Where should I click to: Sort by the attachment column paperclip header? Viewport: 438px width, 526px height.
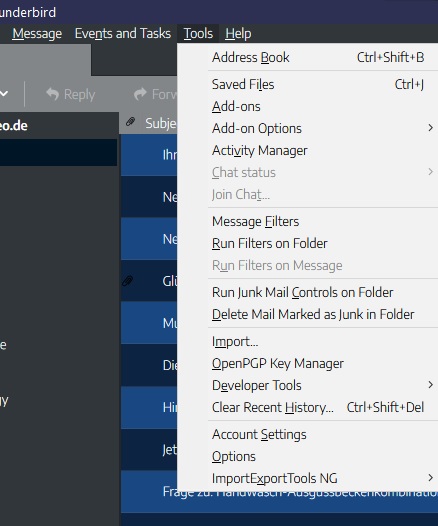(130, 122)
